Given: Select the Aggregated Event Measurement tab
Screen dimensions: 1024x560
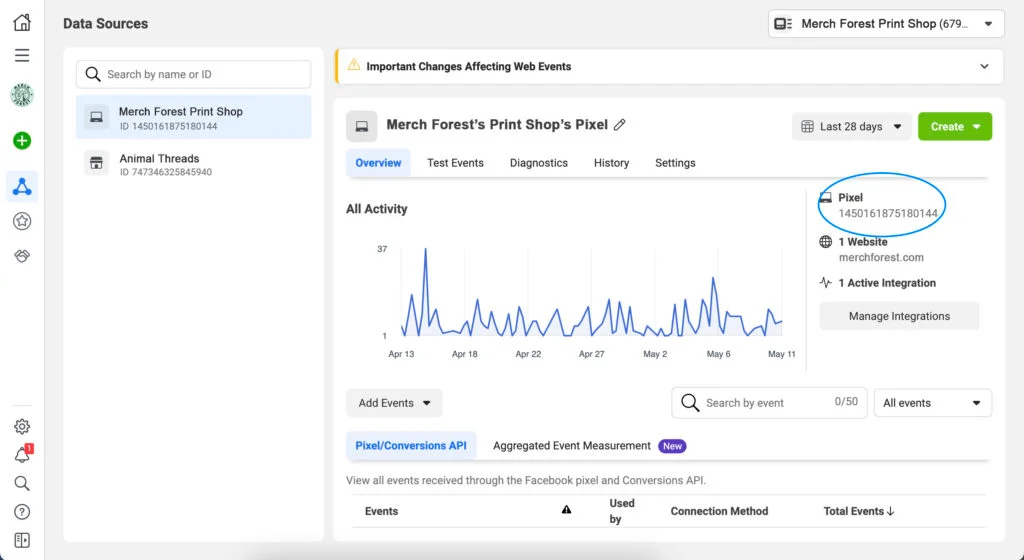Looking at the screenshot, I should [x=571, y=446].
